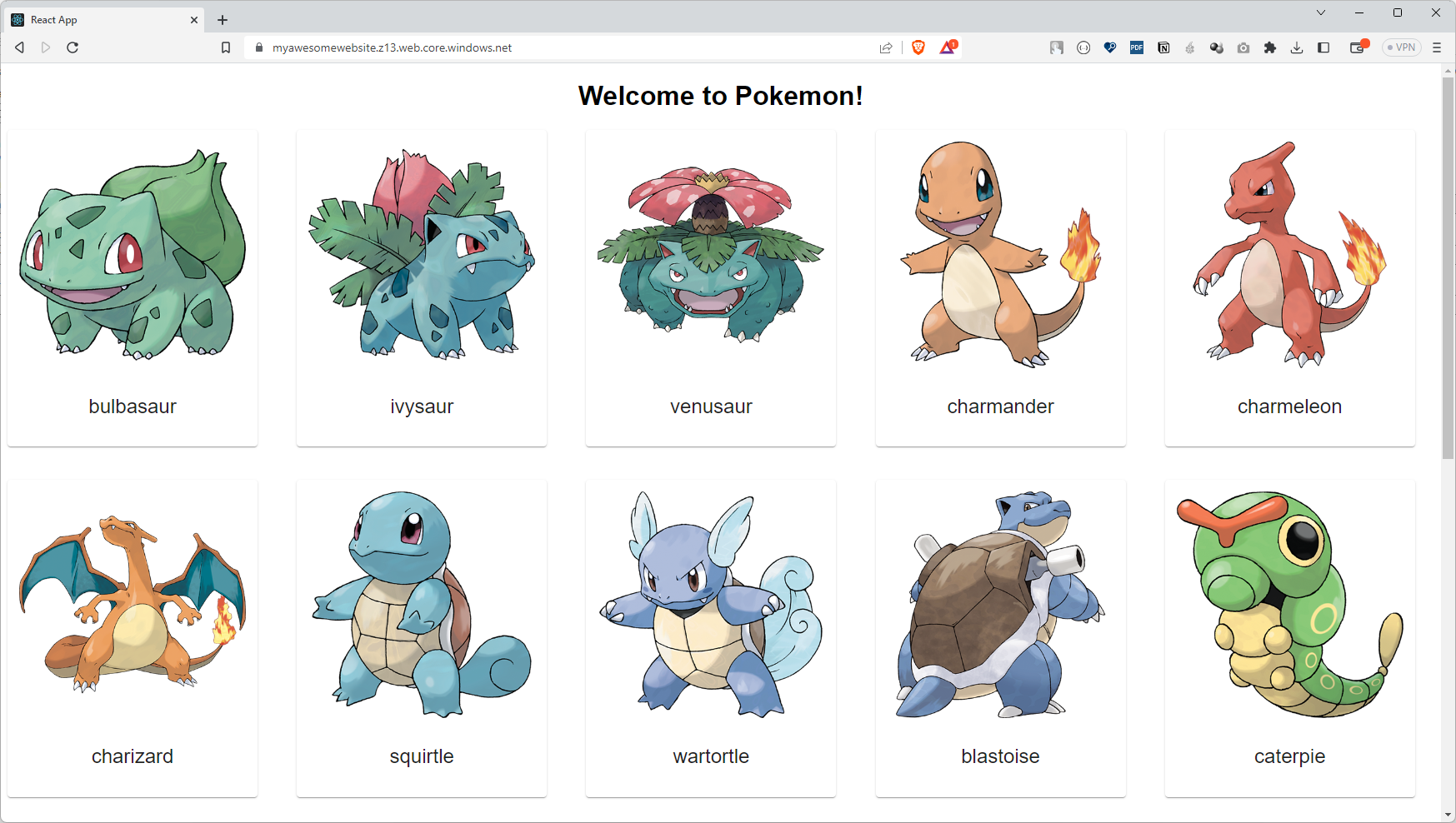Click the scrollbar down arrow

point(1448,815)
